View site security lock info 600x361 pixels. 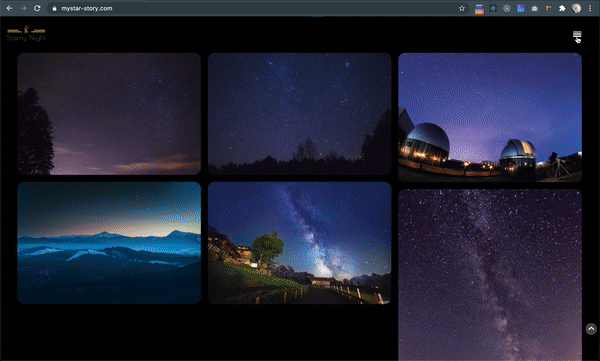54,8
